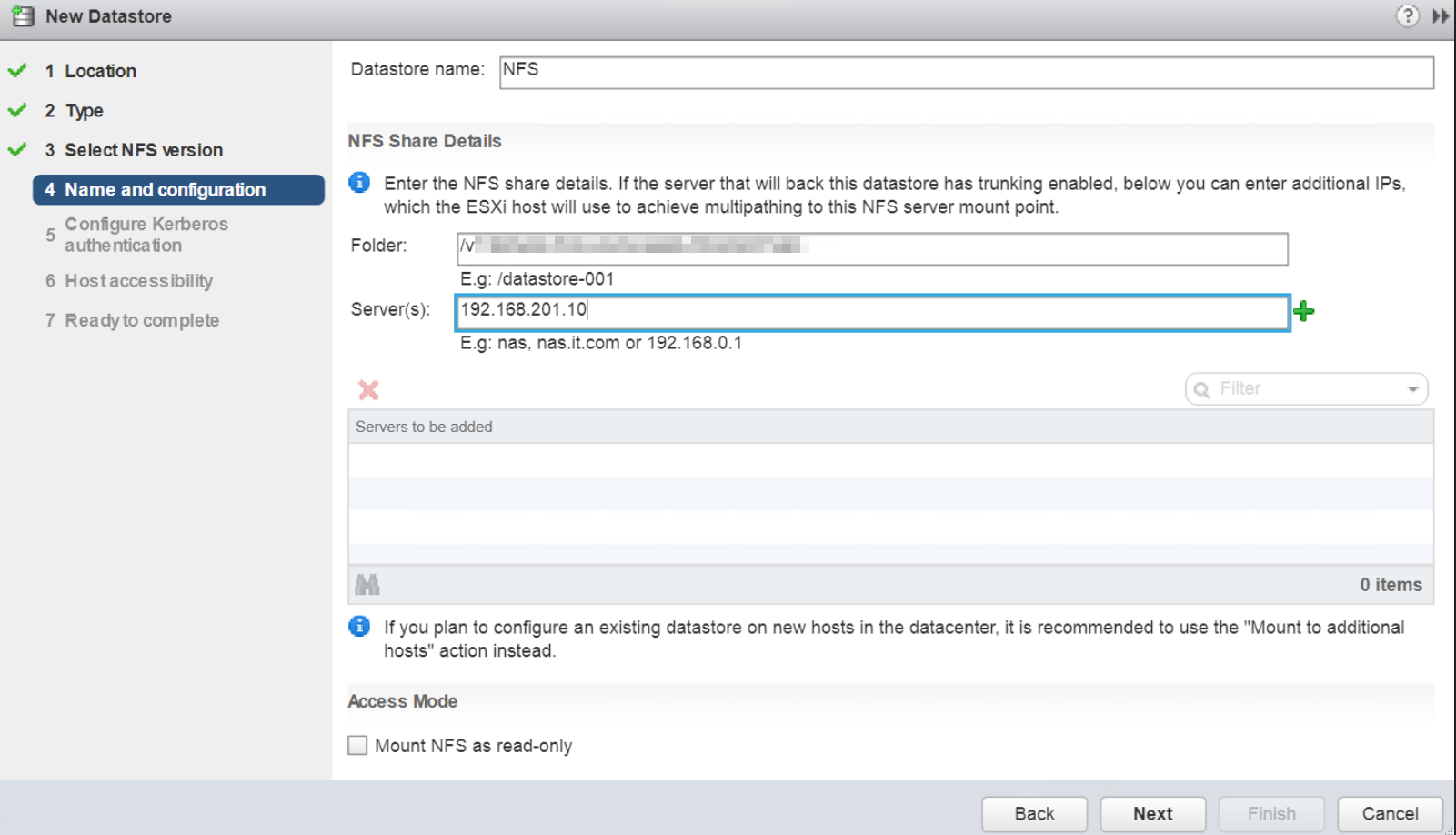Click the binoculars find icon

(x=367, y=585)
